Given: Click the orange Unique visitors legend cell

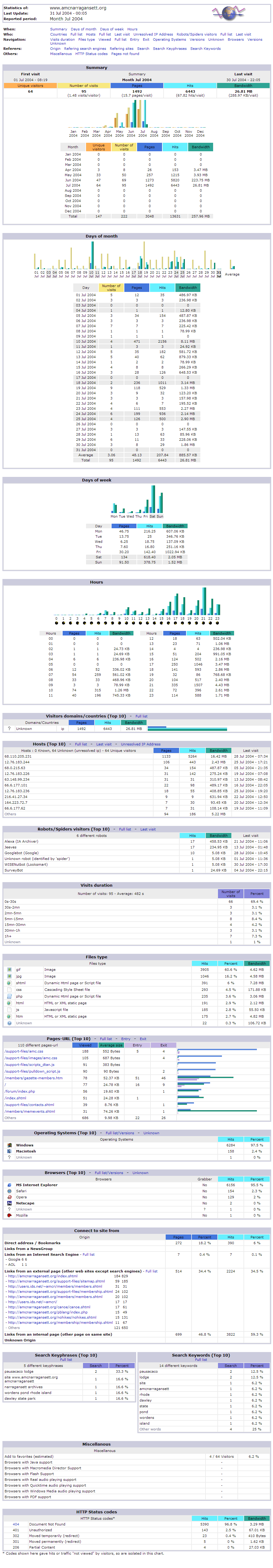Looking at the screenshot, I should click(30, 86).
